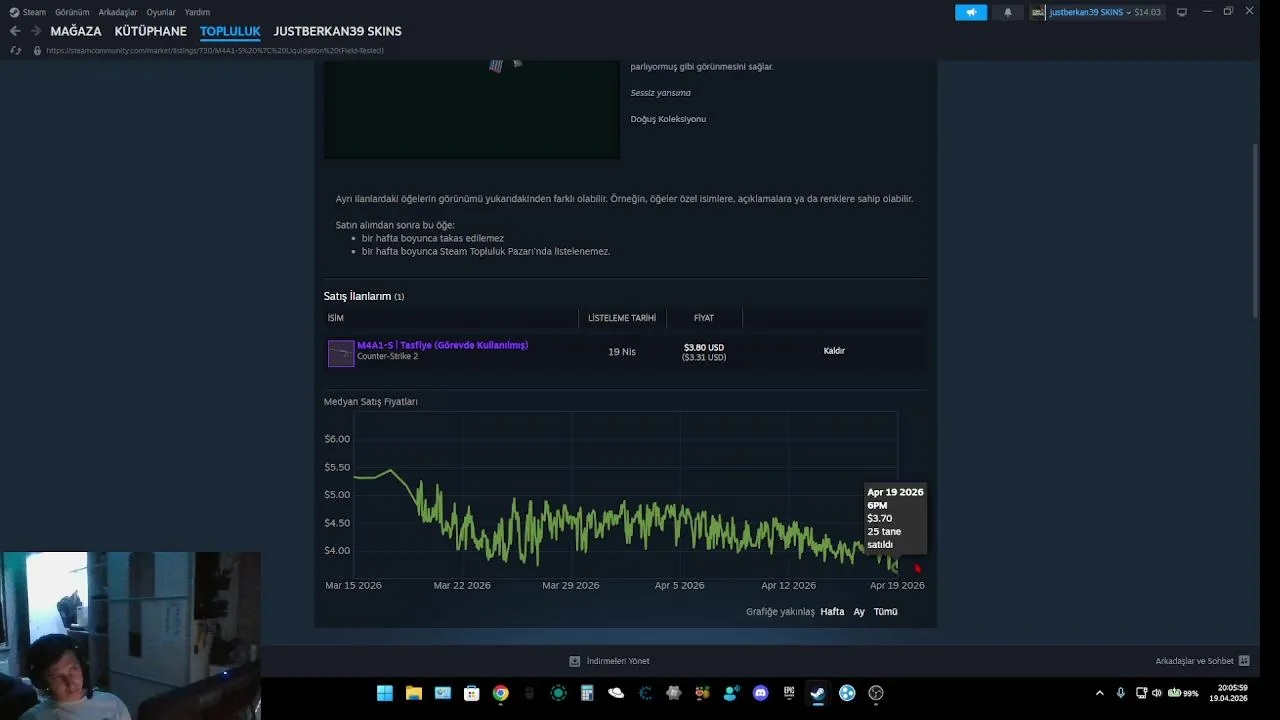Open Arkadaşlar ve Sohbet panel
This screenshot has height=720, width=1280.
click(x=1194, y=661)
